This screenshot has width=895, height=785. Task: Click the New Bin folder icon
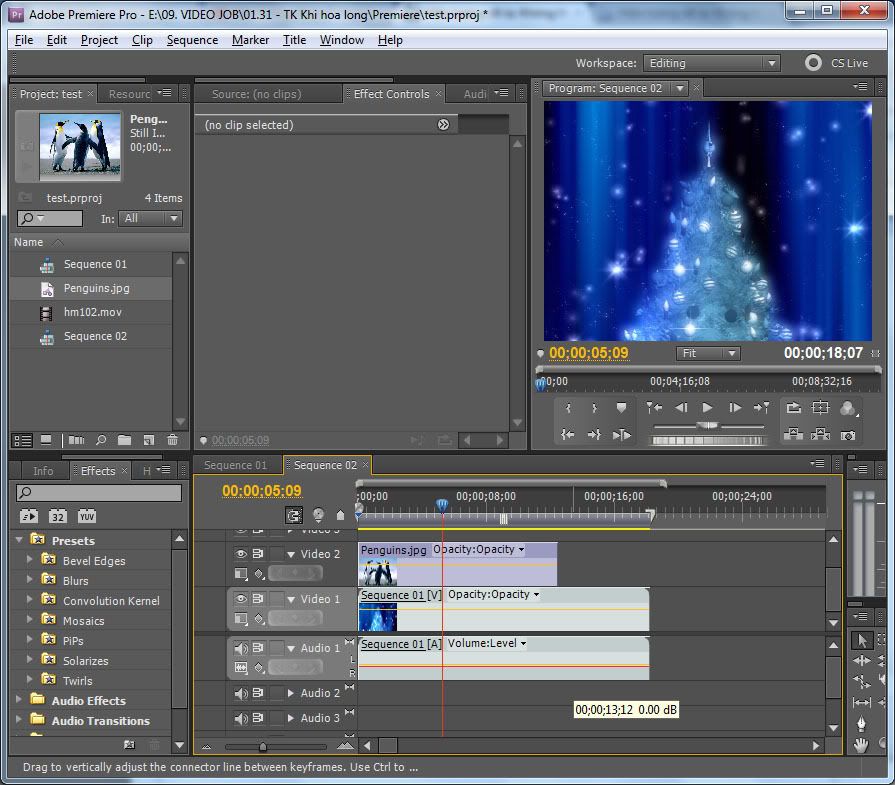tap(124, 440)
